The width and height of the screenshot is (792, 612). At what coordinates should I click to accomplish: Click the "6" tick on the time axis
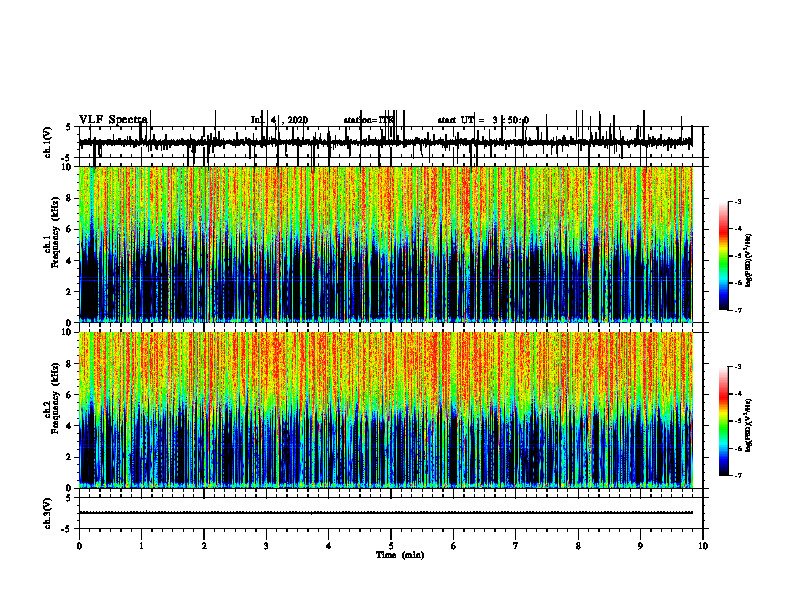coord(454,546)
